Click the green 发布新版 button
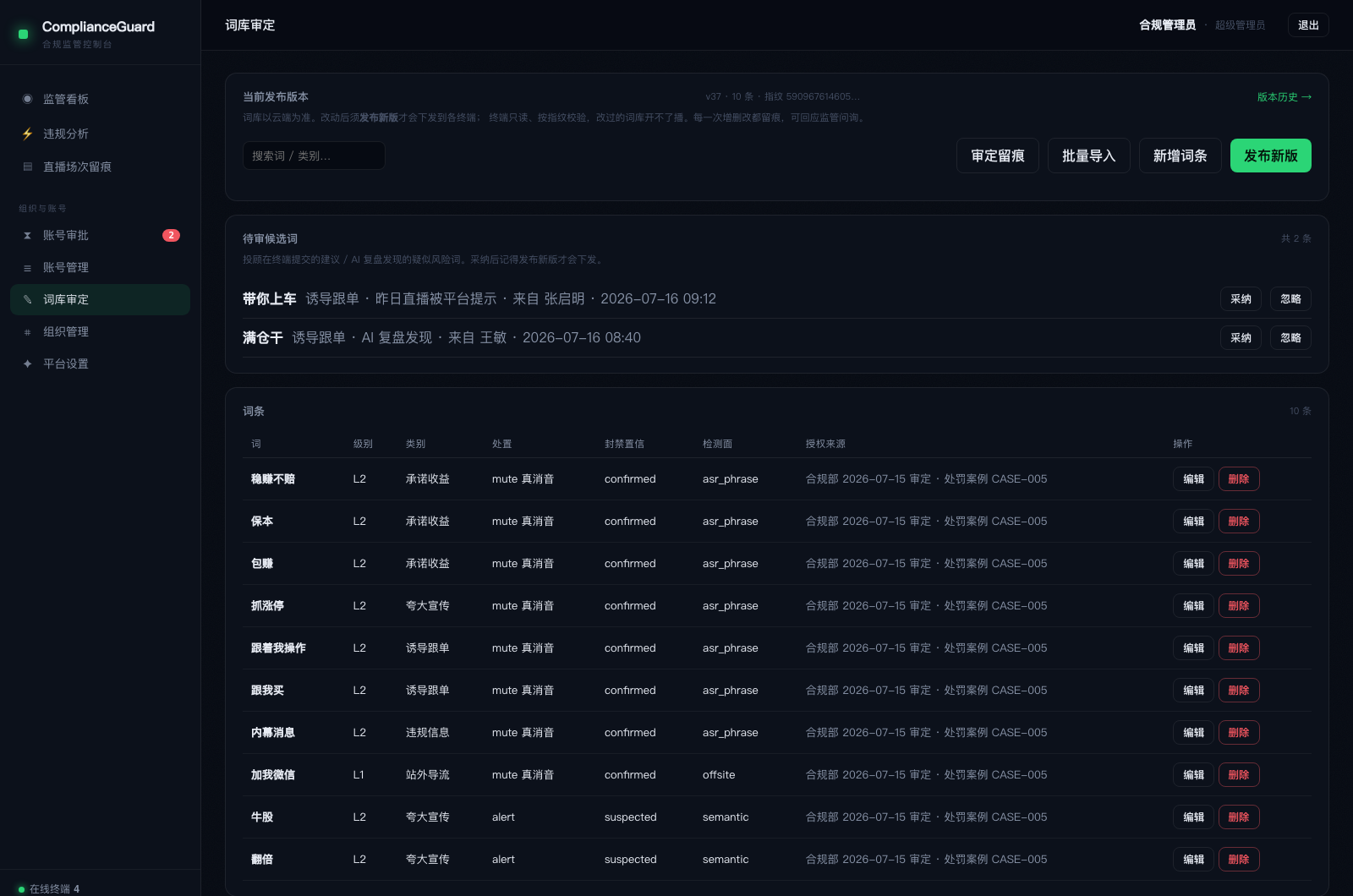This screenshot has width=1353, height=896. 1271,156
